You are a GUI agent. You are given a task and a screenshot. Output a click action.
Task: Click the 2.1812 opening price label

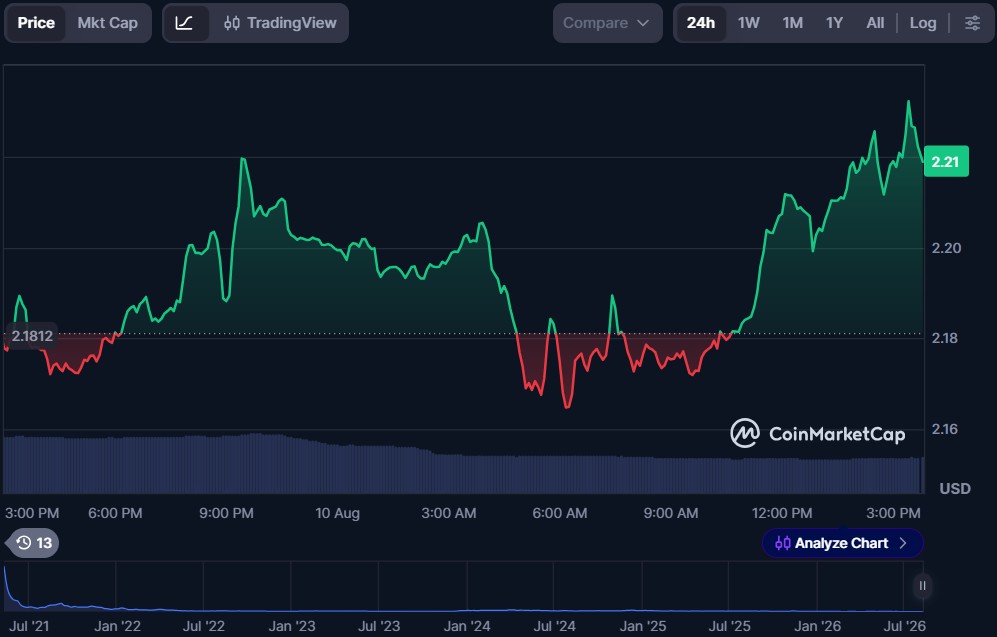(x=32, y=336)
